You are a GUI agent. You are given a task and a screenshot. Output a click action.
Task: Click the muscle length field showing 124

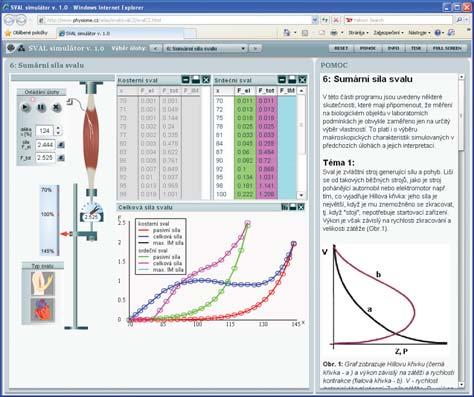coord(45,131)
